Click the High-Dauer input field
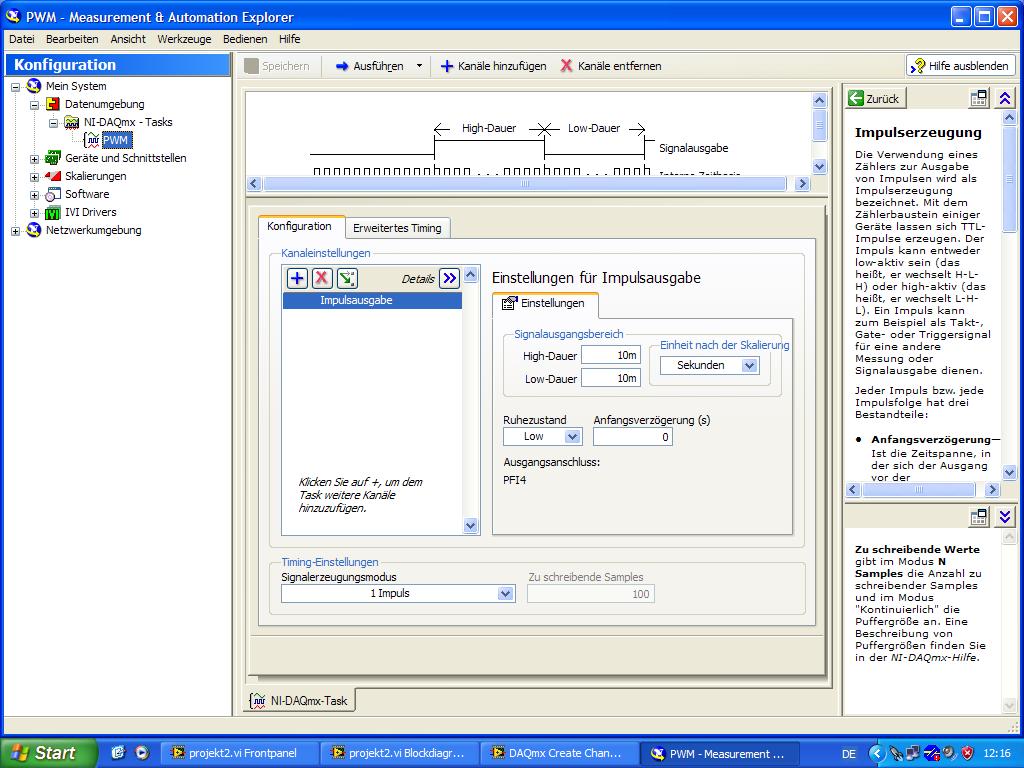 click(611, 355)
